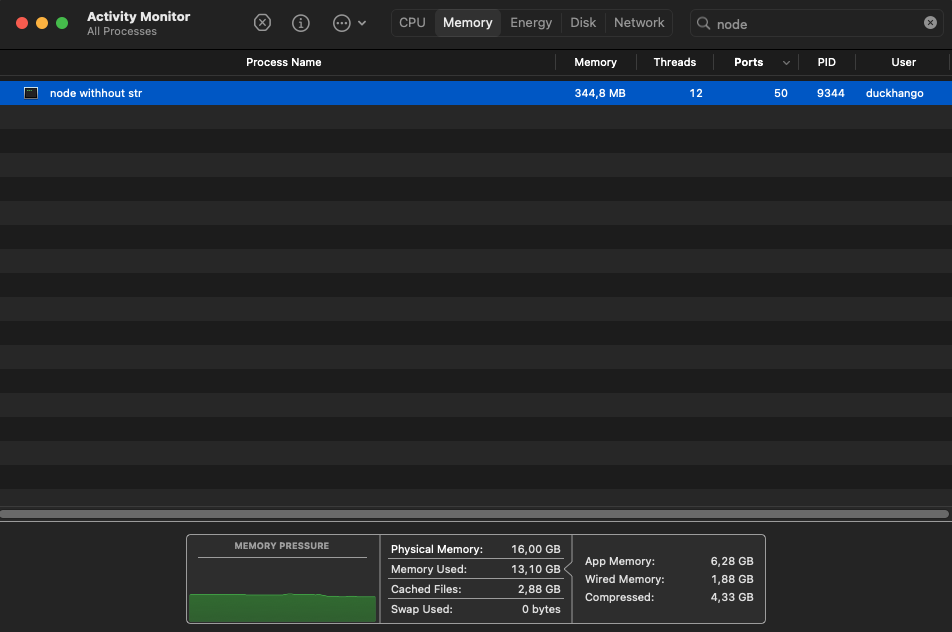Click the Stop process (X) icon
The height and width of the screenshot is (632, 952).
[262, 23]
